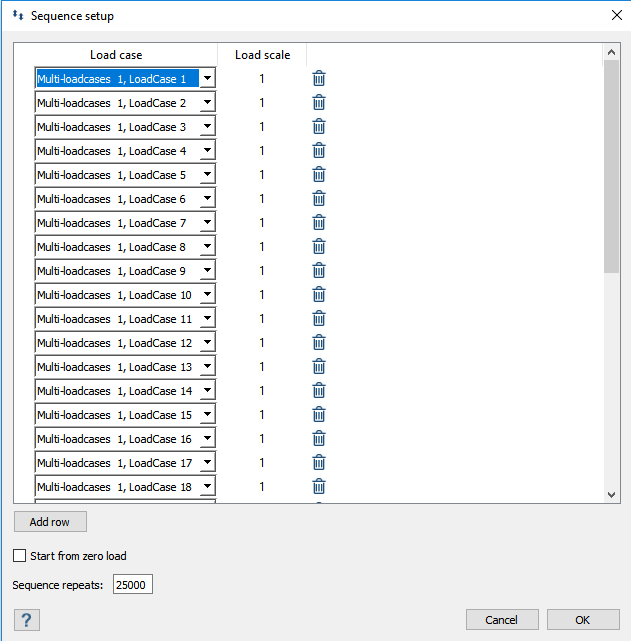This screenshot has width=631, height=641.
Task: Click the scroll down arrow in list
Action: (611, 494)
